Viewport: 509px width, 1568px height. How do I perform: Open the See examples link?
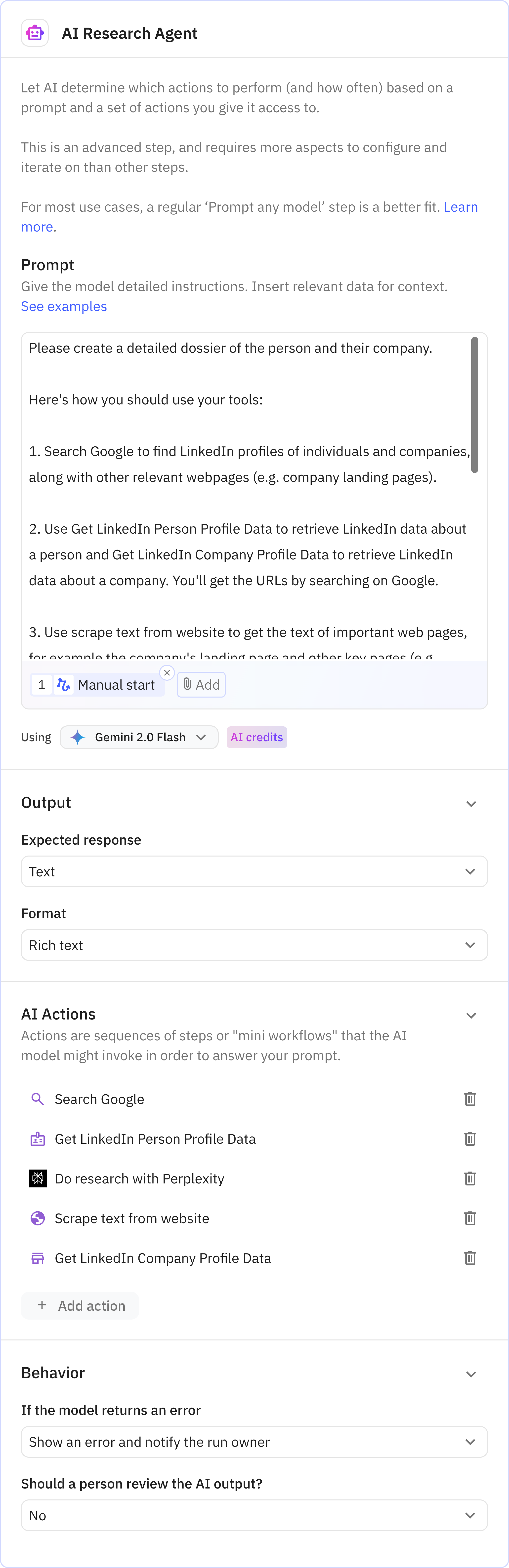[64, 306]
